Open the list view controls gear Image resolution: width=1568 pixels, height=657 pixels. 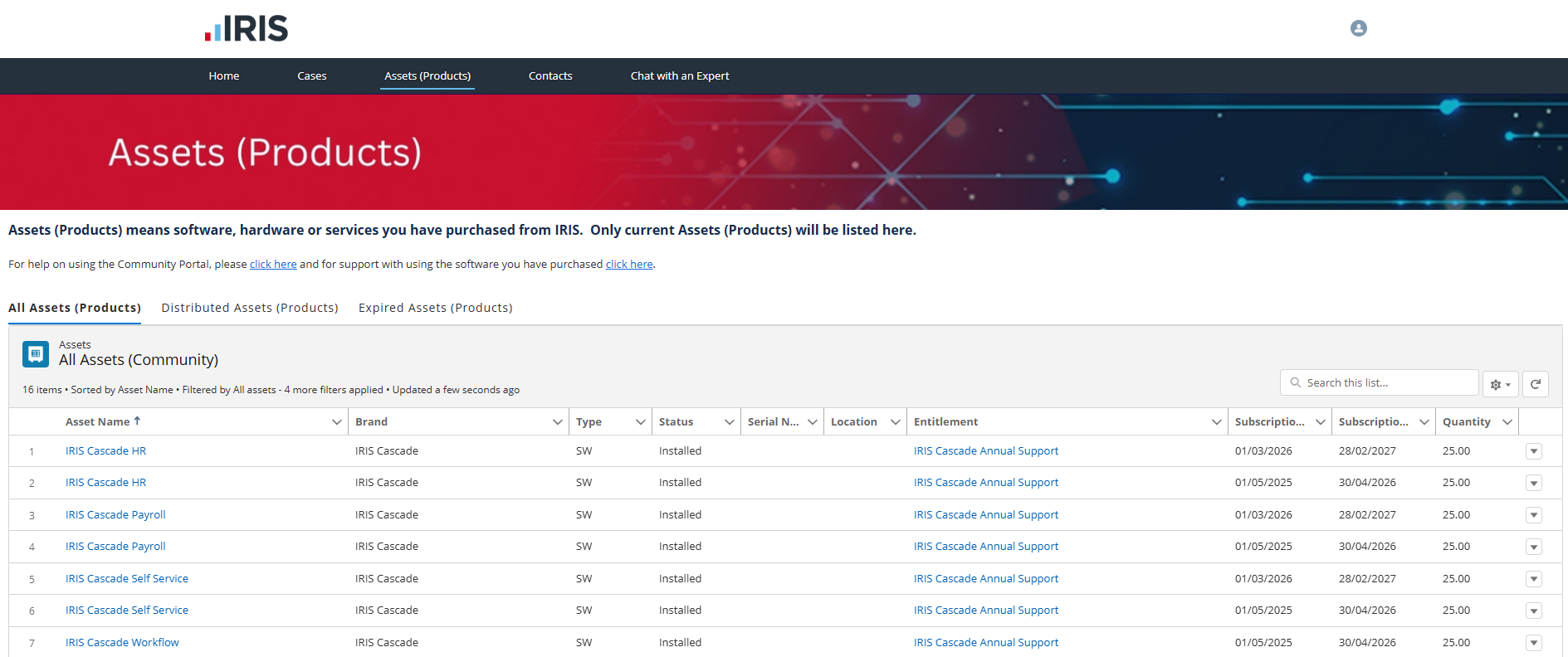point(1500,384)
